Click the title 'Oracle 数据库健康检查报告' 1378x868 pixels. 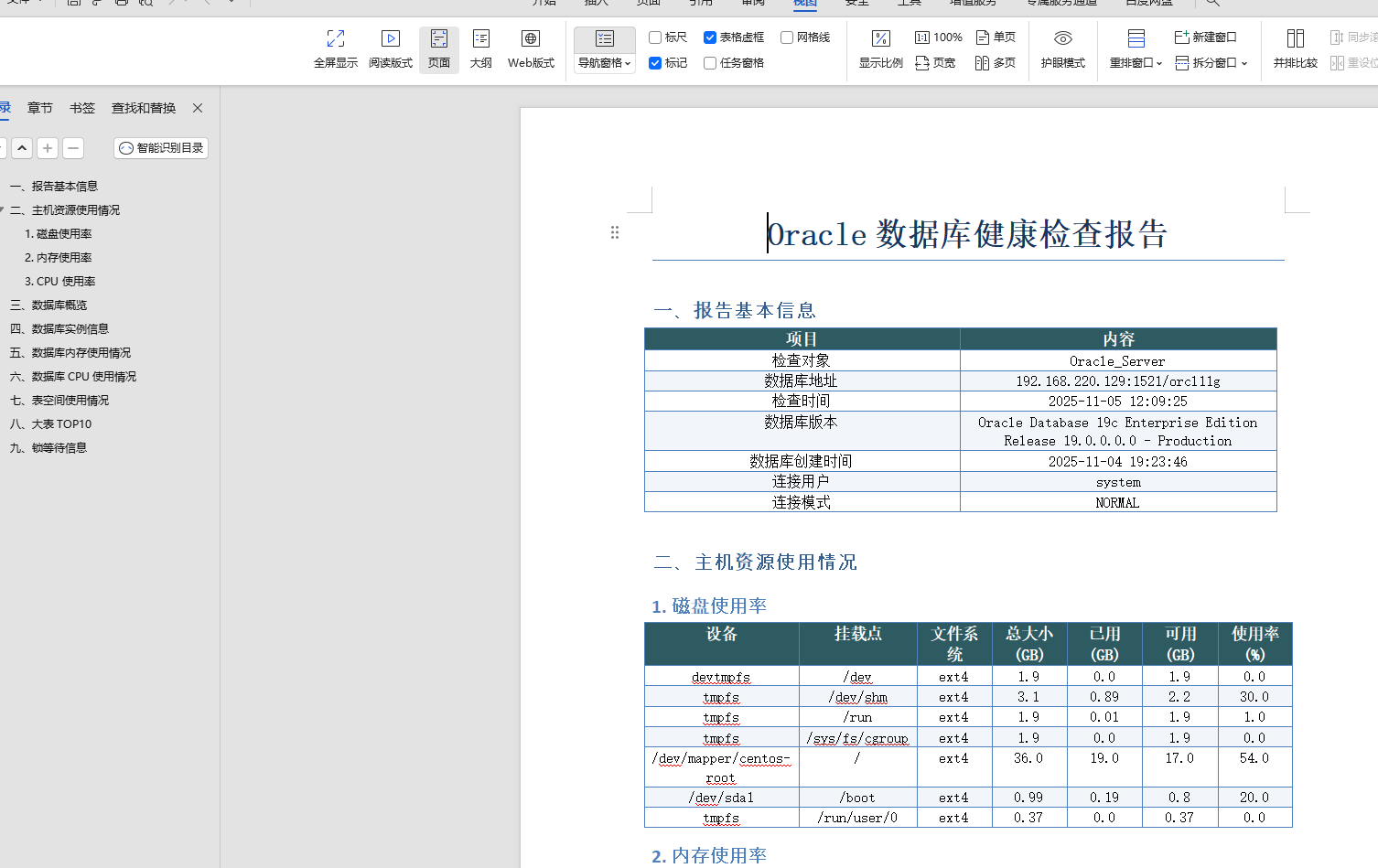pos(967,234)
